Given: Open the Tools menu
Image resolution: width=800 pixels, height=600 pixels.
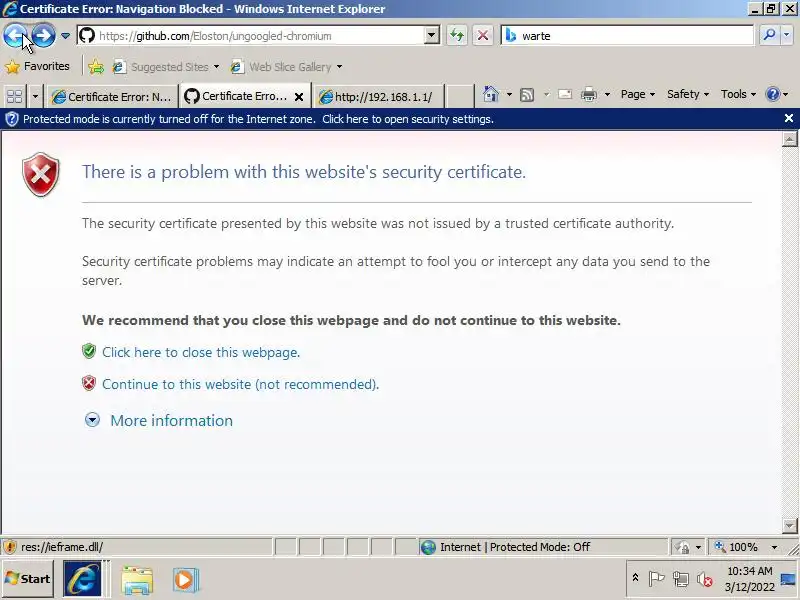Looking at the screenshot, I should [x=738, y=94].
